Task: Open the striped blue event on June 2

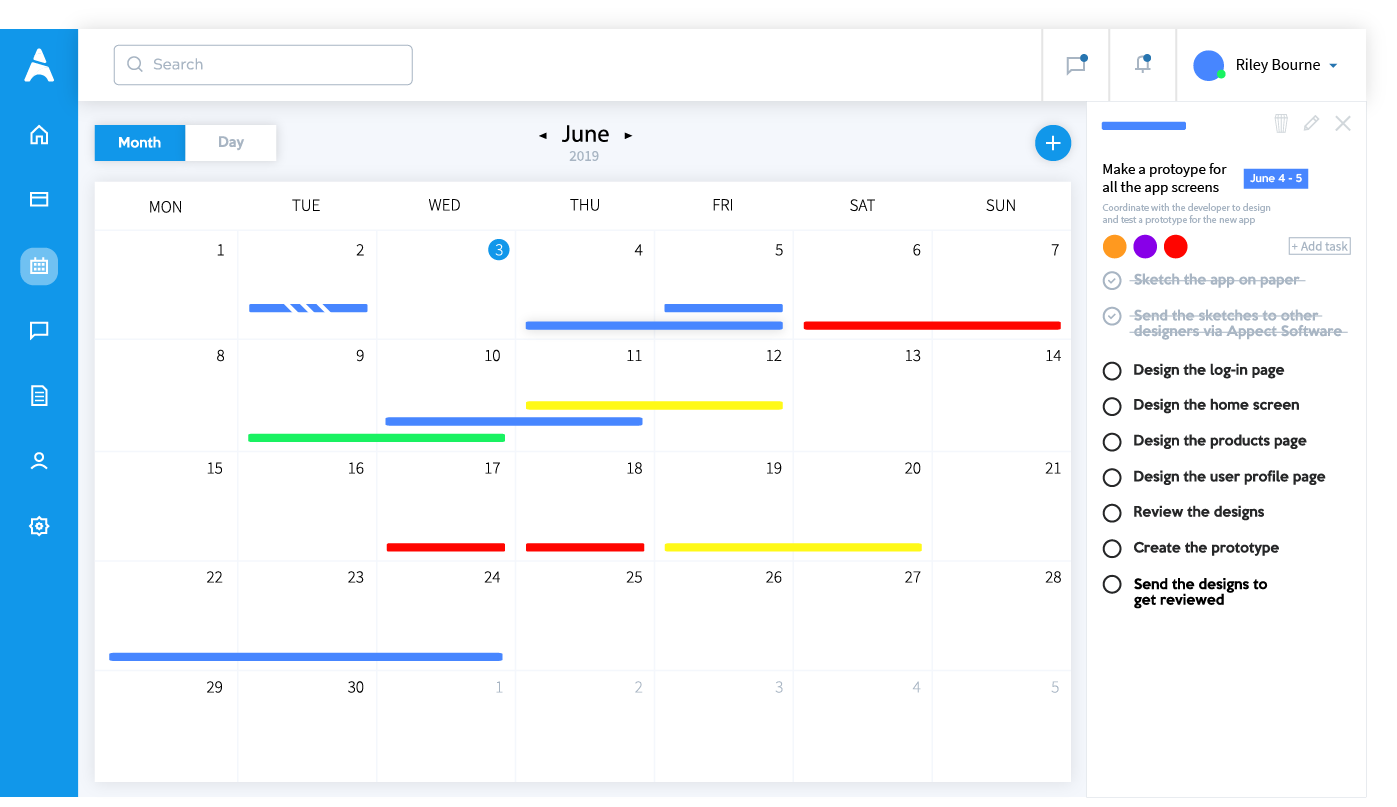Action: coord(308,308)
